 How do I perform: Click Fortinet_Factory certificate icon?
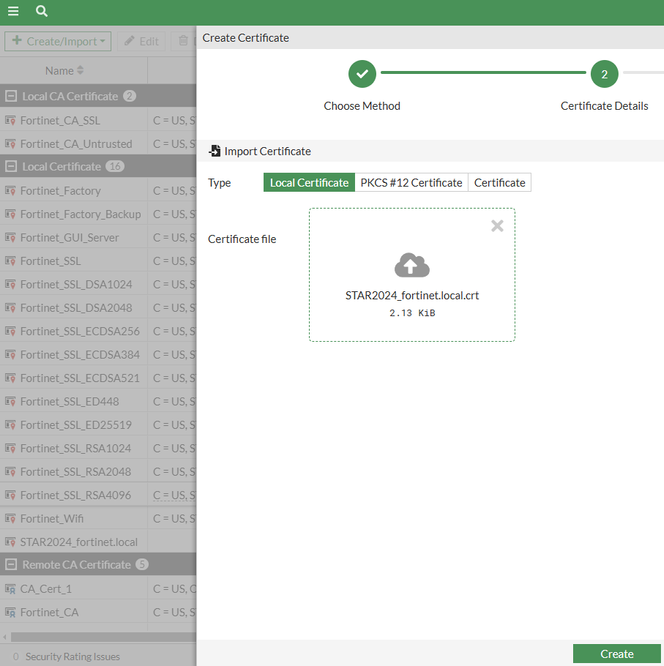point(10,191)
